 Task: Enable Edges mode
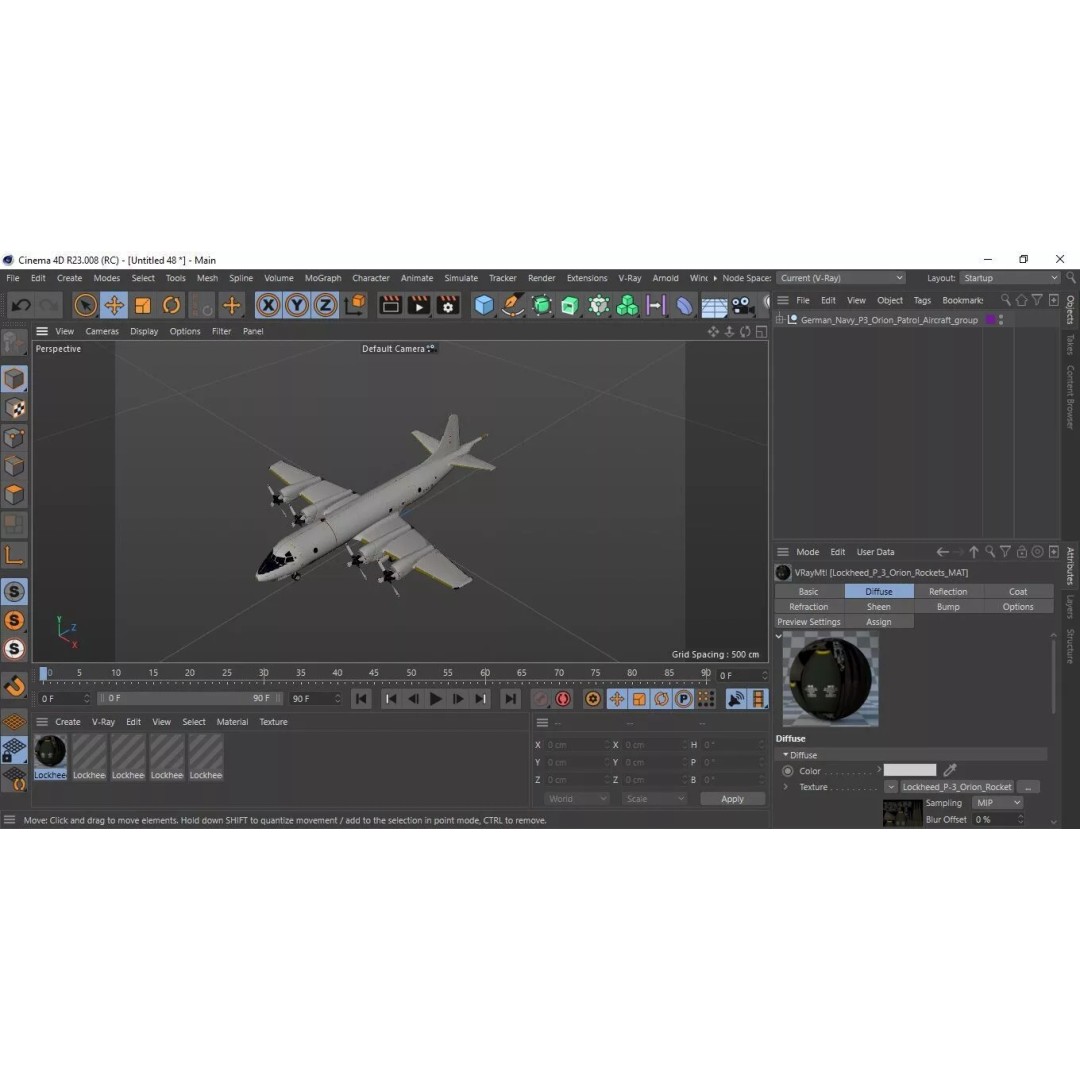coord(14,466)
